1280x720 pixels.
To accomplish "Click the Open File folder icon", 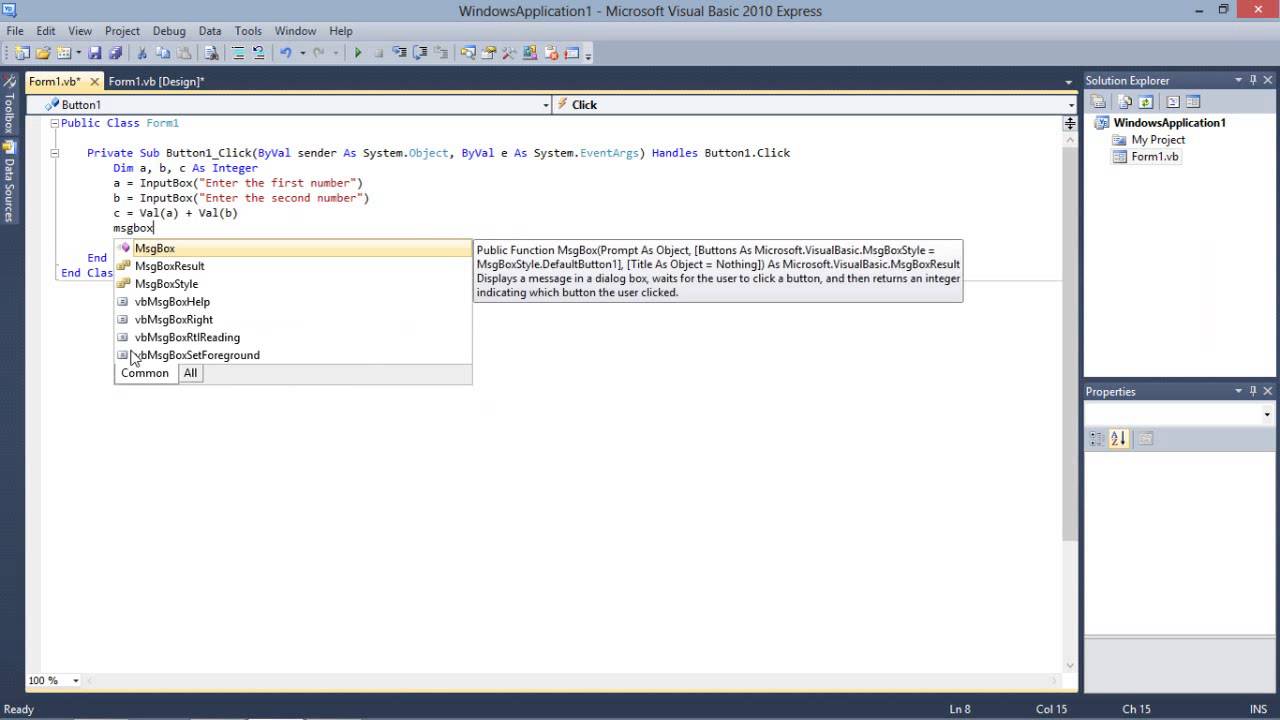I will point(43,53).
